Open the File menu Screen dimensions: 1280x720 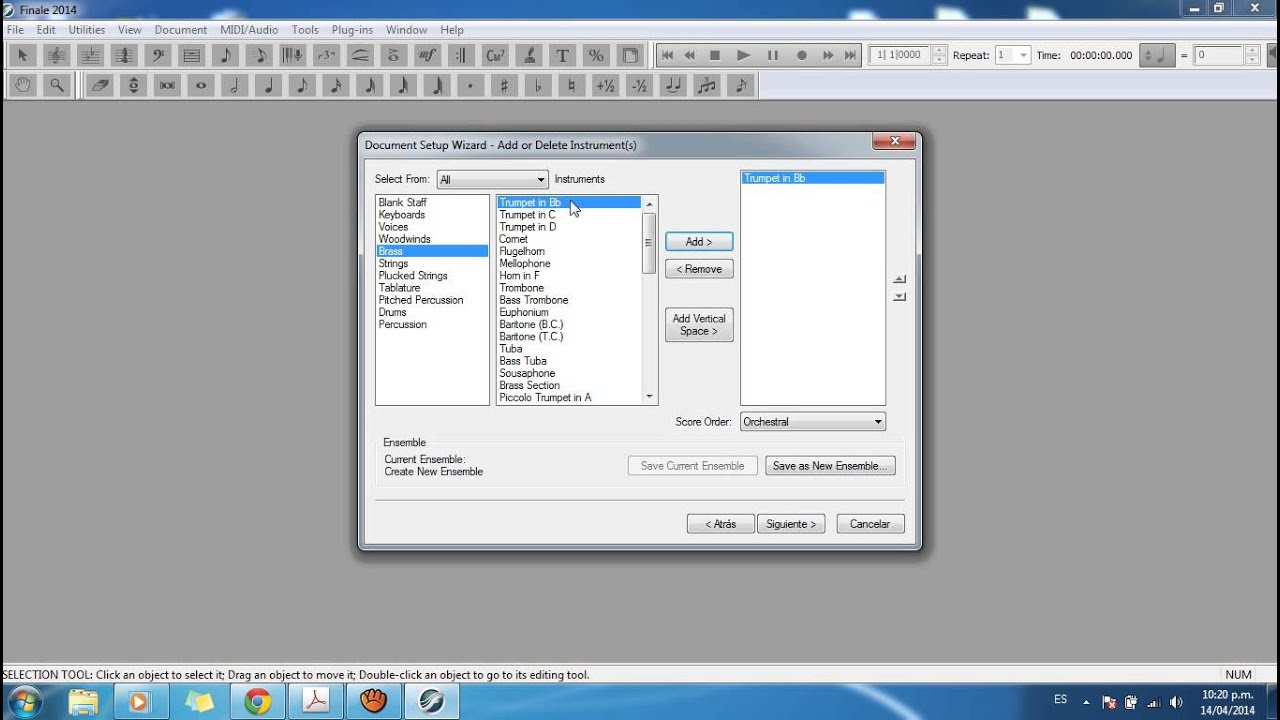15,30
